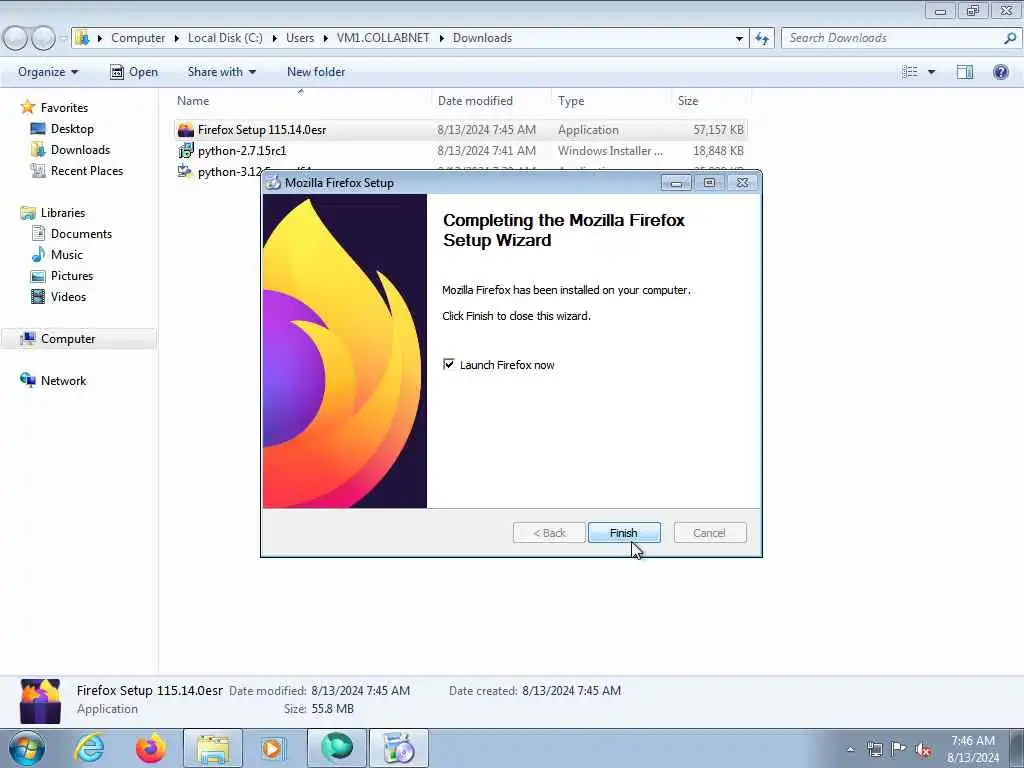Viewport: 1024px width, 768px height.
Task: Open Videos library
Action: pyautogui.click(x=69, y=296)
